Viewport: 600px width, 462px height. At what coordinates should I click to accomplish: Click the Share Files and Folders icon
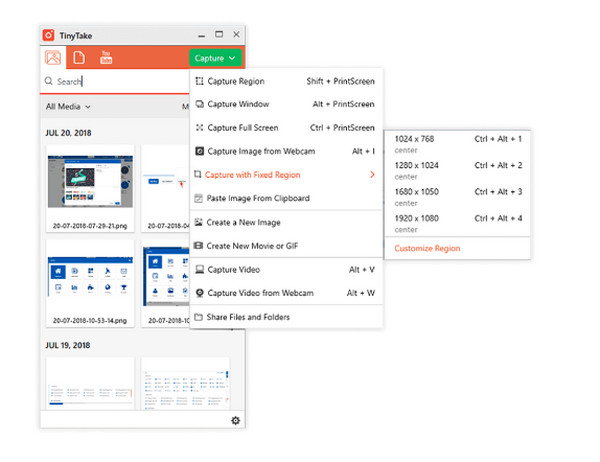point(198,317)
